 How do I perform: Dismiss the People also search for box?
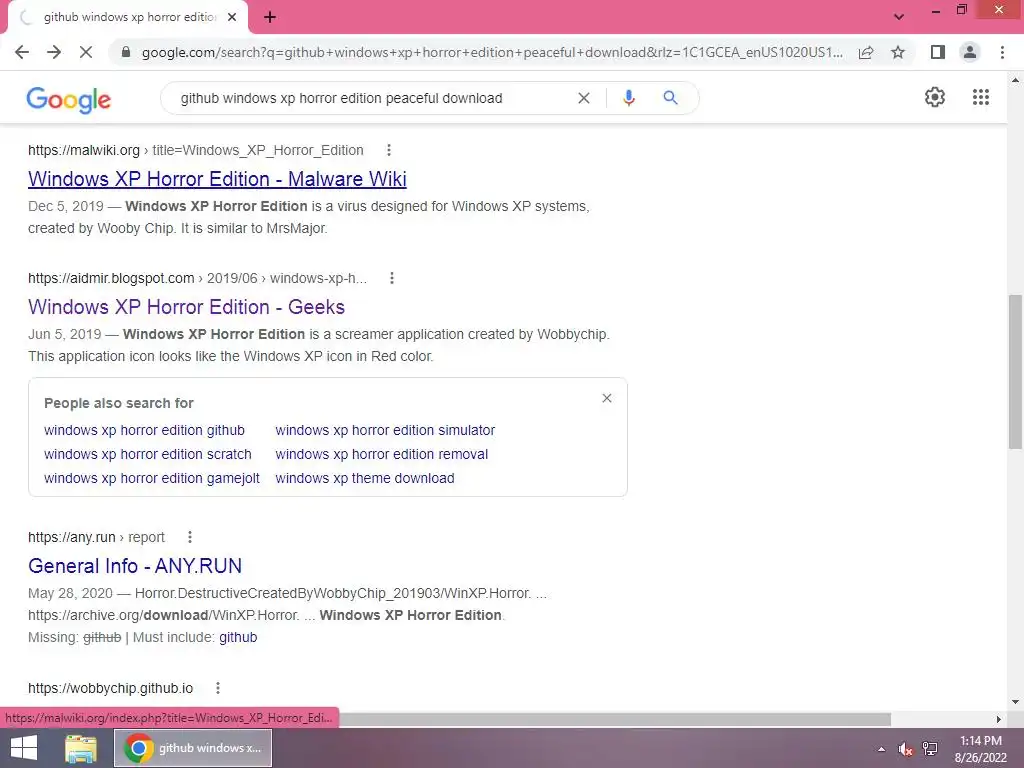pos(607,398)
